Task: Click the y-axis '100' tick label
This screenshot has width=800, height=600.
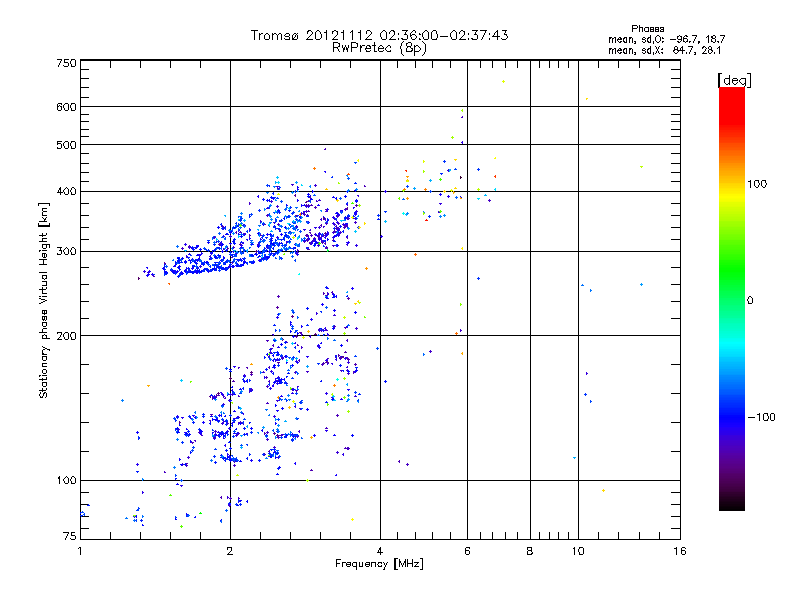Action: 66,481
